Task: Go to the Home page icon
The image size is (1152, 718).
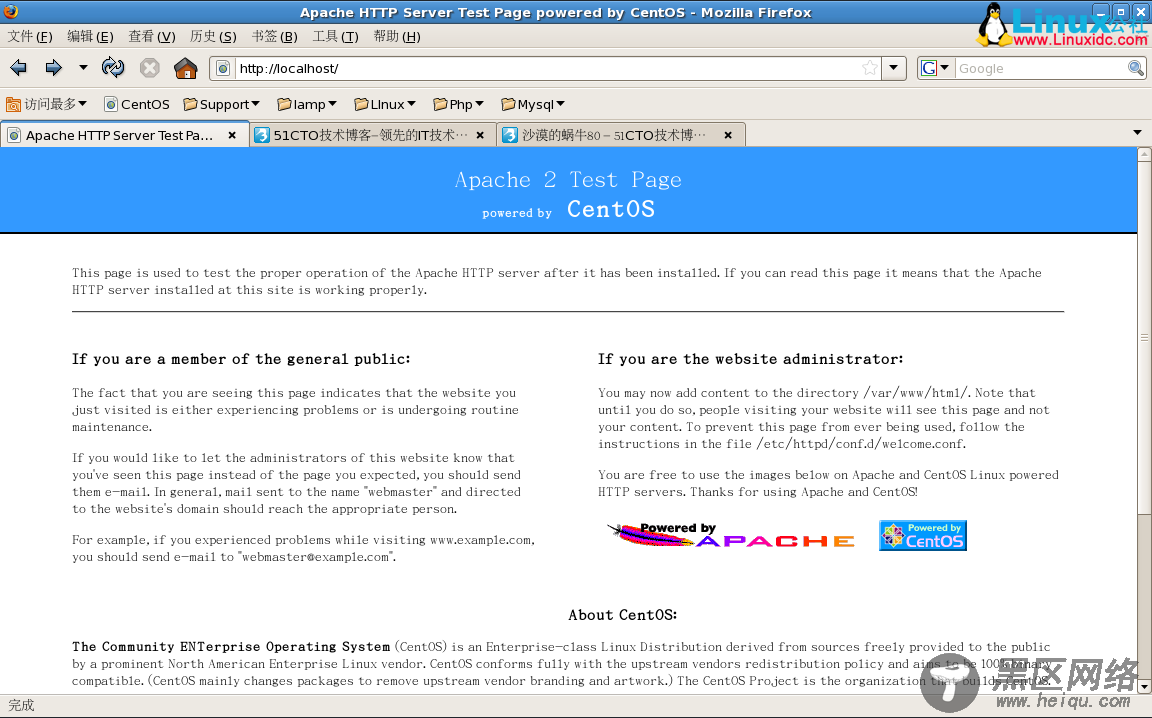Action: (186, 68)
